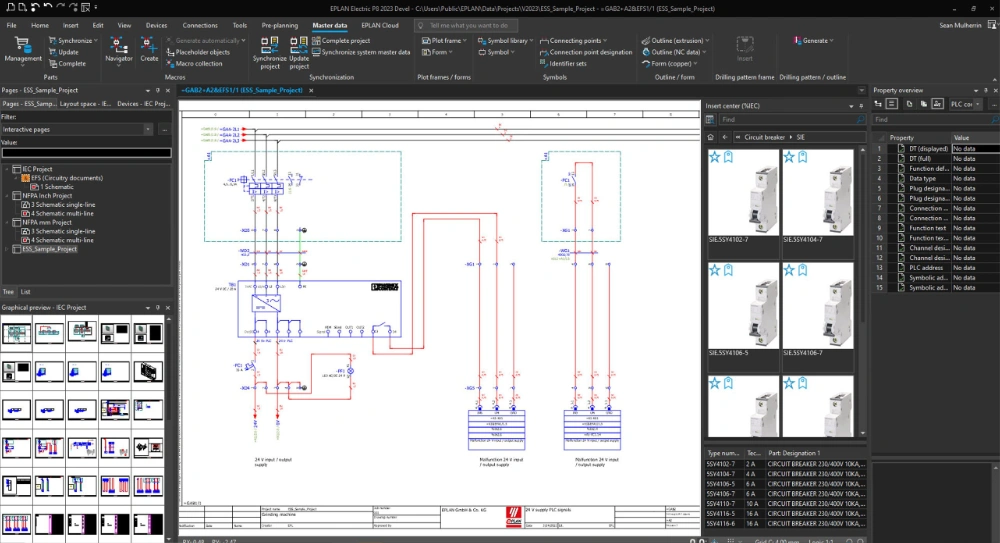
Task: Switch to List view tab
Action: pos(26,291)
